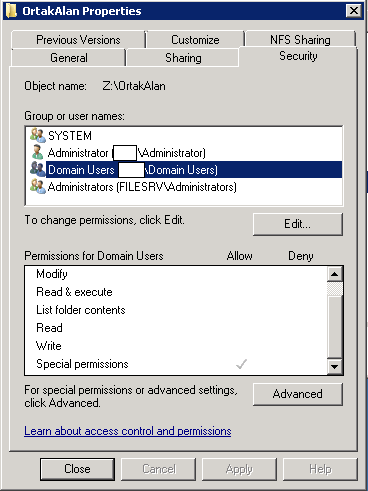Switch to the General tab
The width and height of the screenshot is (368, 491).
[x=69, y=58]
